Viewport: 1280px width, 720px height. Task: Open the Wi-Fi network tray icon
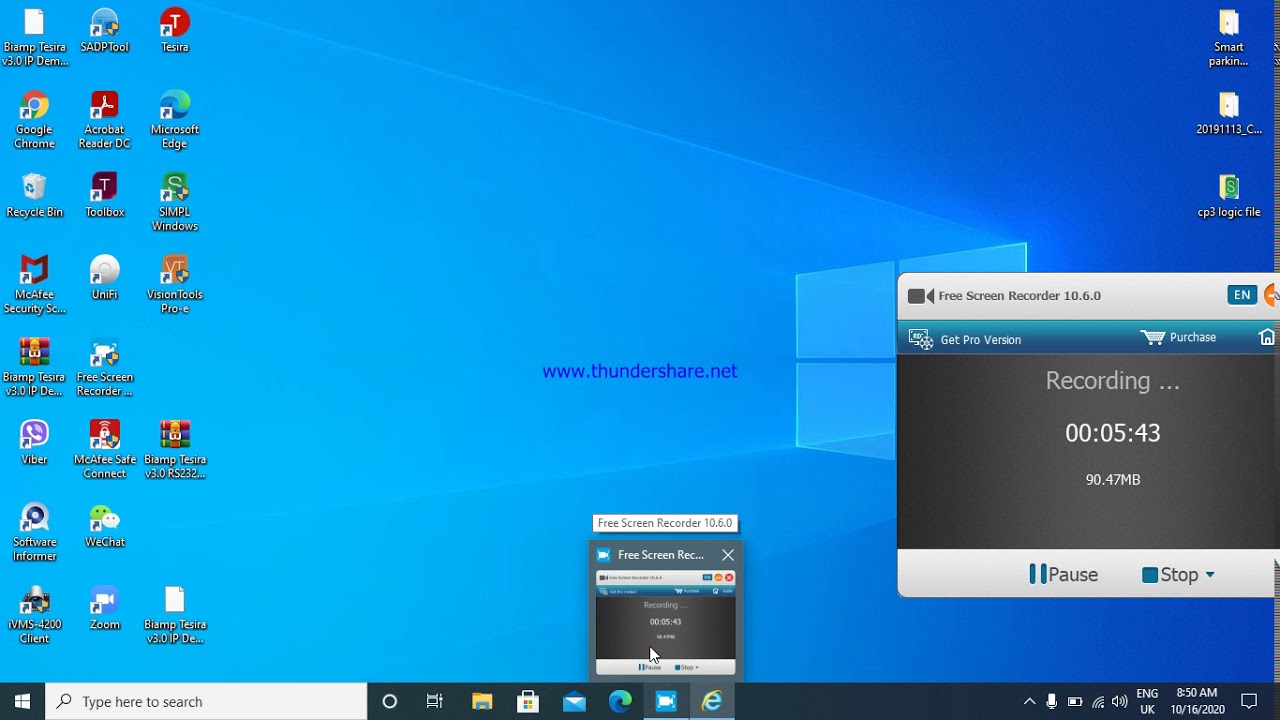coord(1098,701)
